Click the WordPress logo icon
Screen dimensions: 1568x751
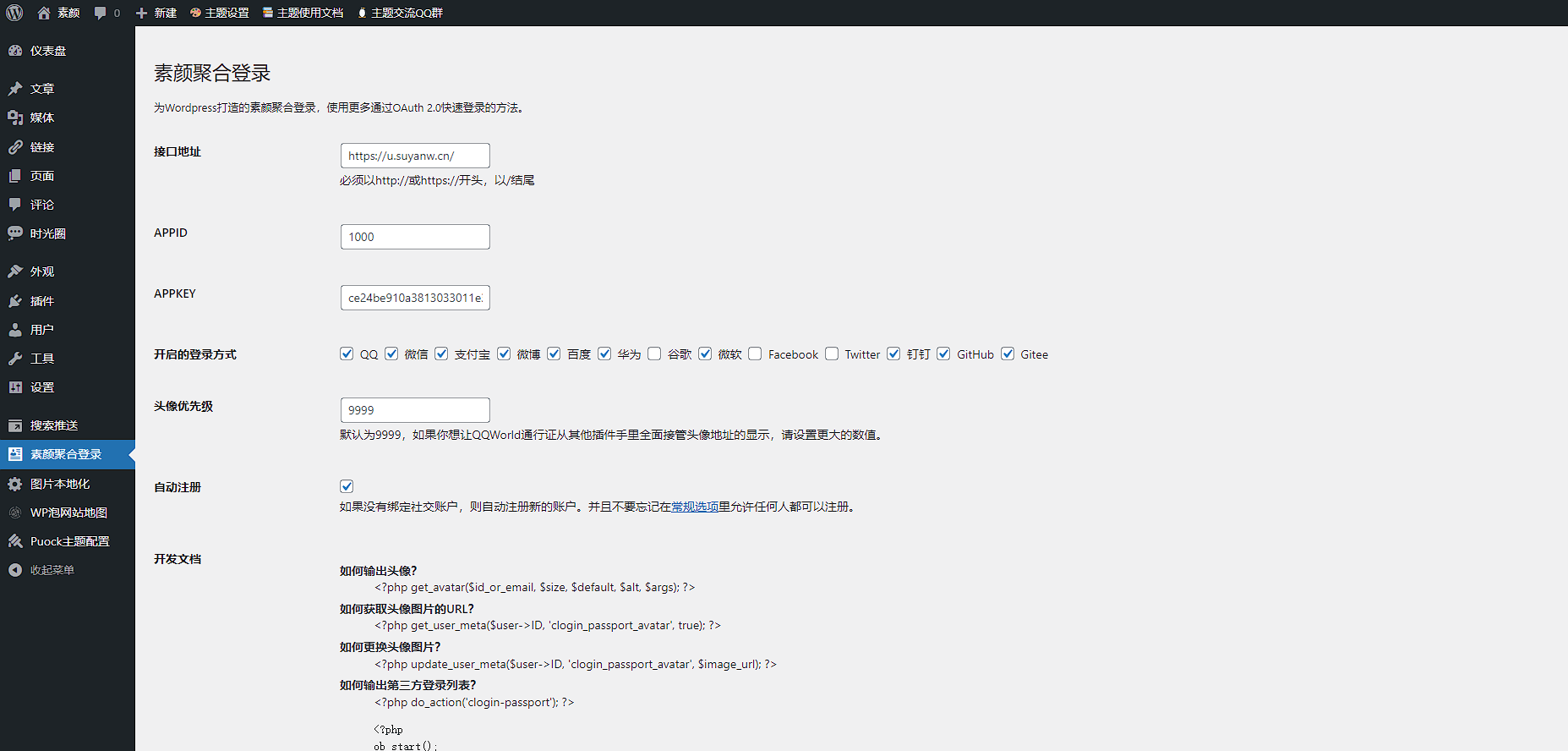point(14,13)
